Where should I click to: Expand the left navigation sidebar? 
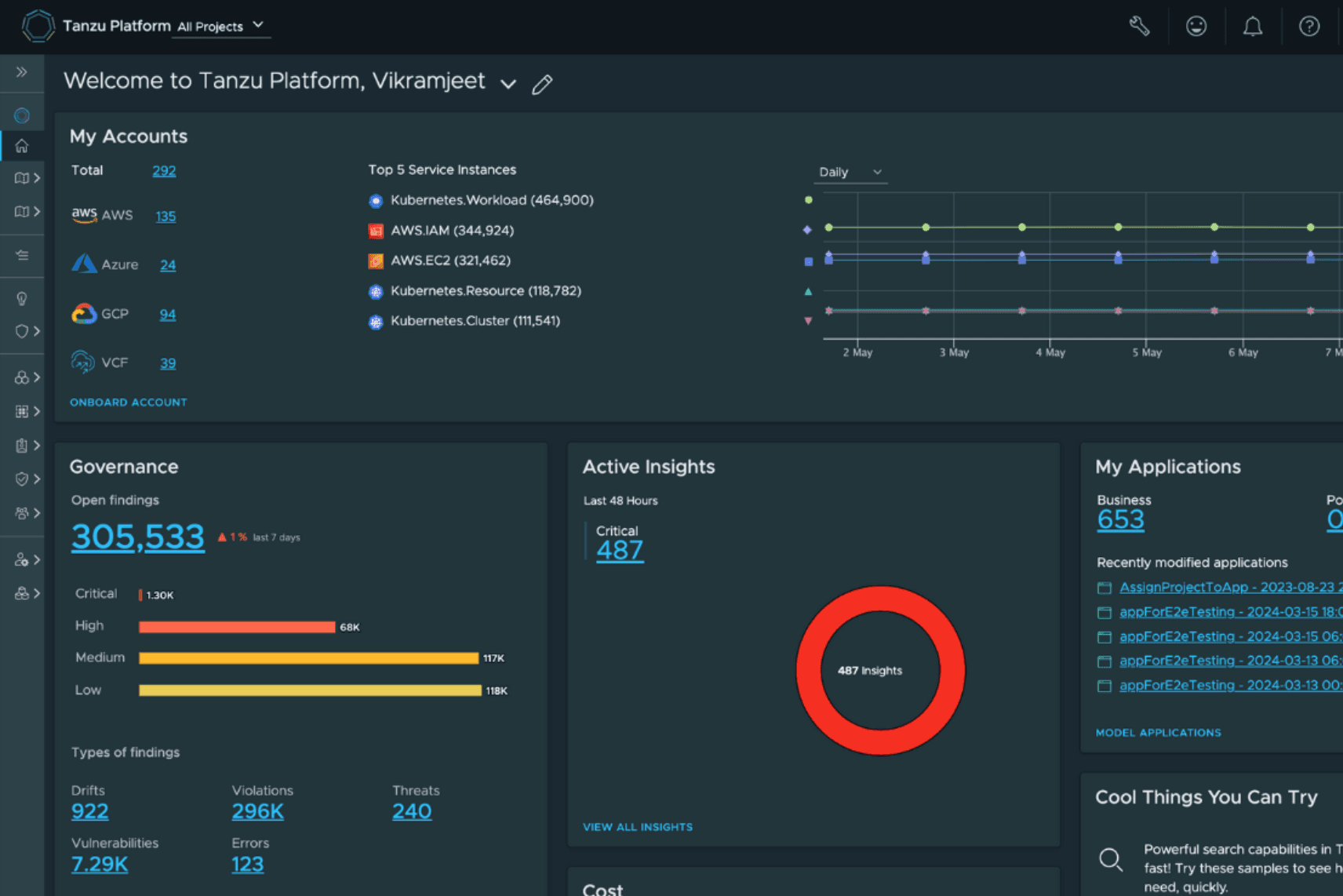click(22, 72)
